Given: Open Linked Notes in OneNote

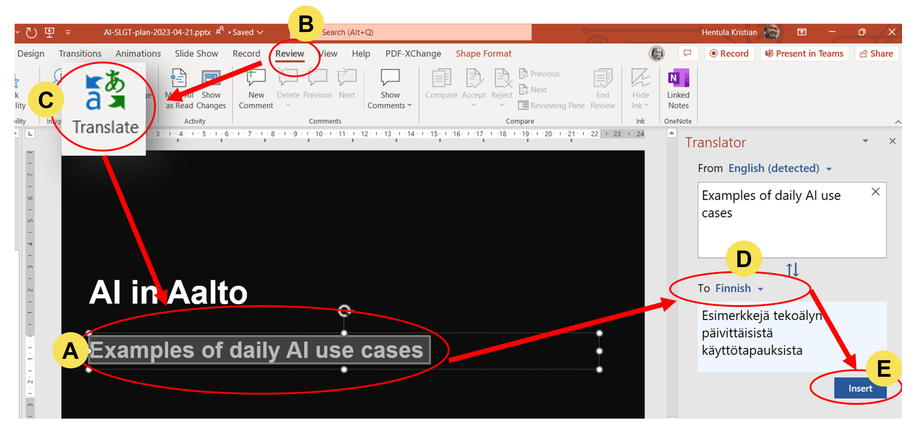Looking at the screenshot, I should (678, 87).
